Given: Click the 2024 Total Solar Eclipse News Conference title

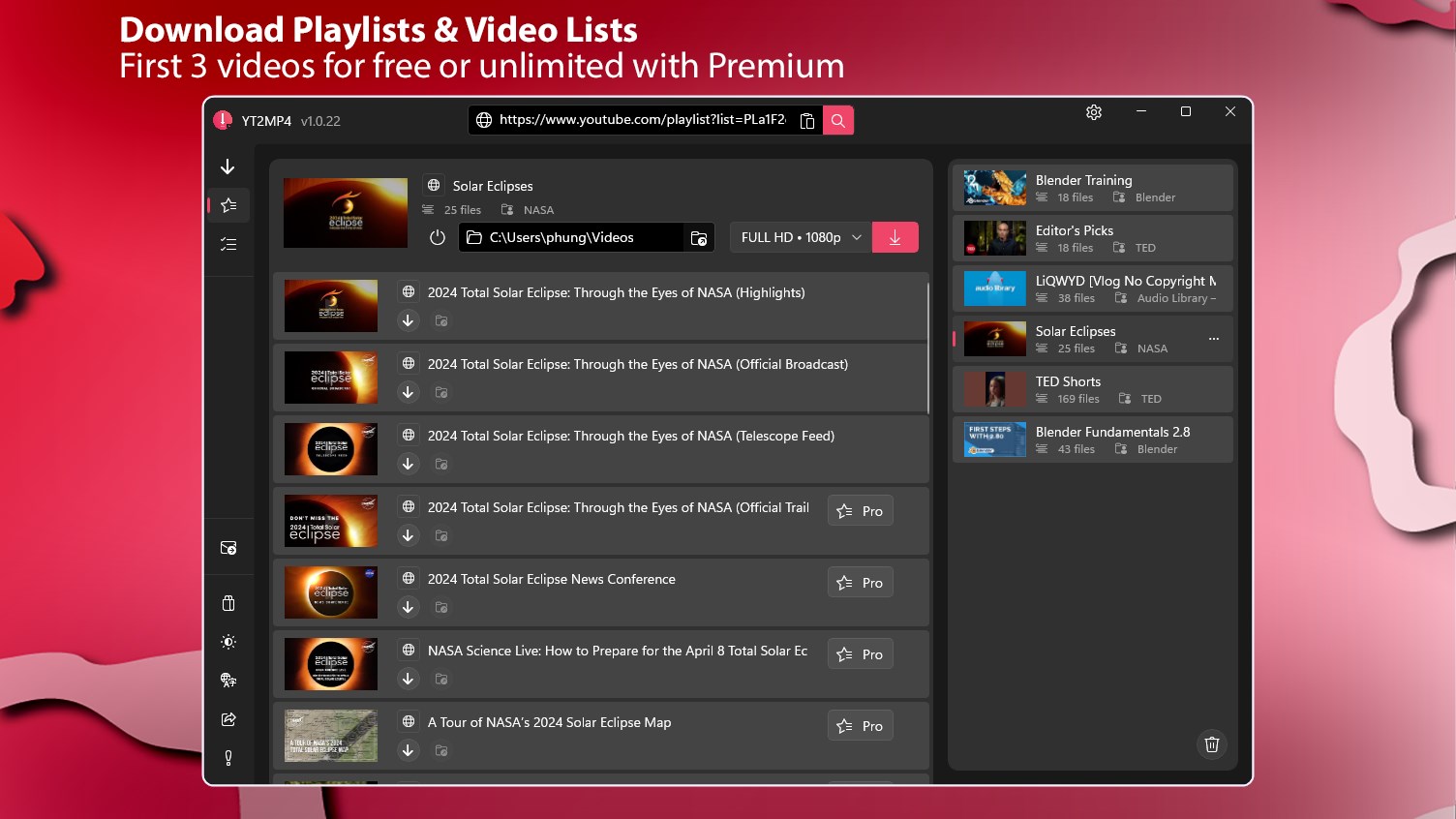Looking at the screenshot, I should 552,579.
